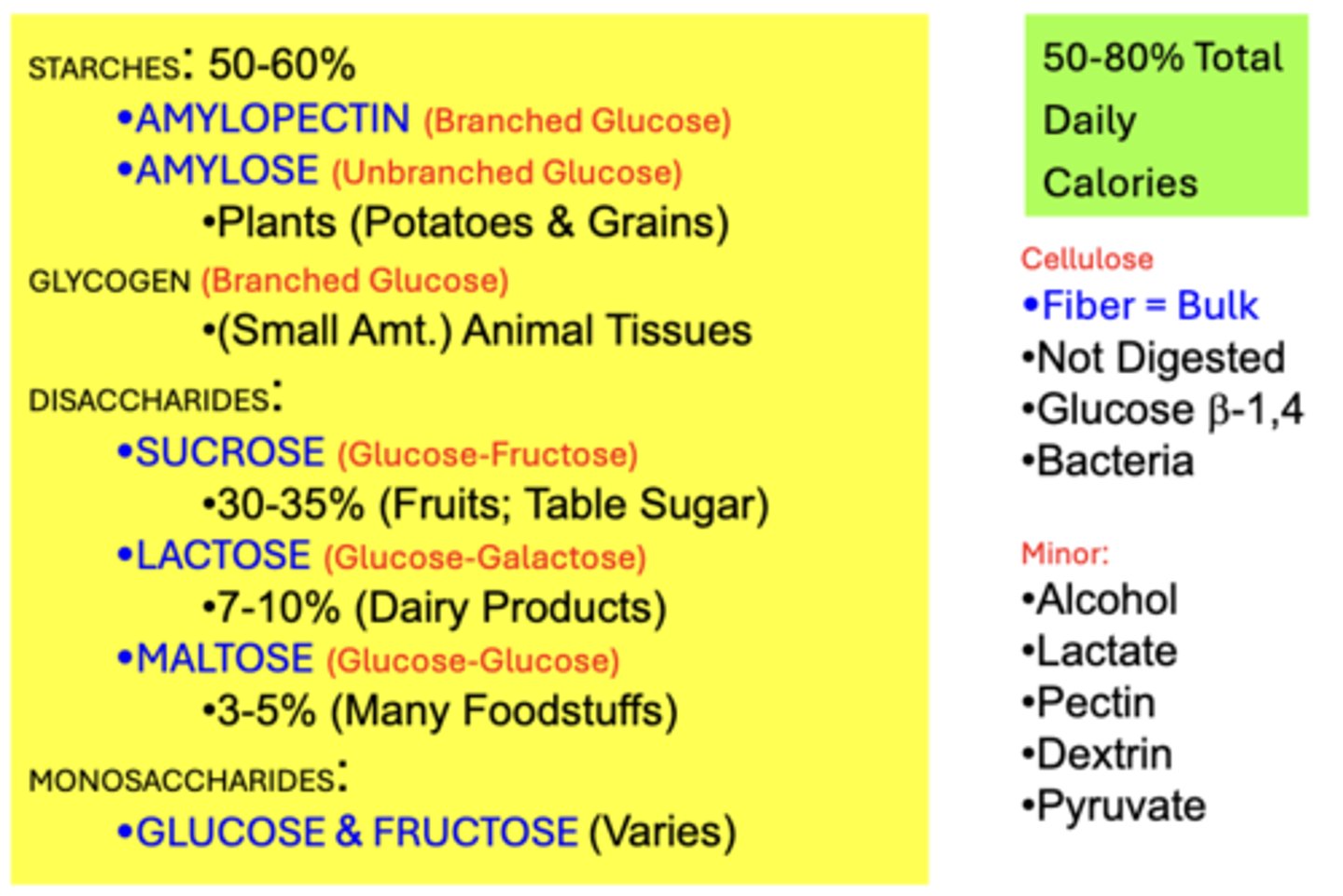
Task: Click the STARCHES: 50-60% heading
Action: 192,65
